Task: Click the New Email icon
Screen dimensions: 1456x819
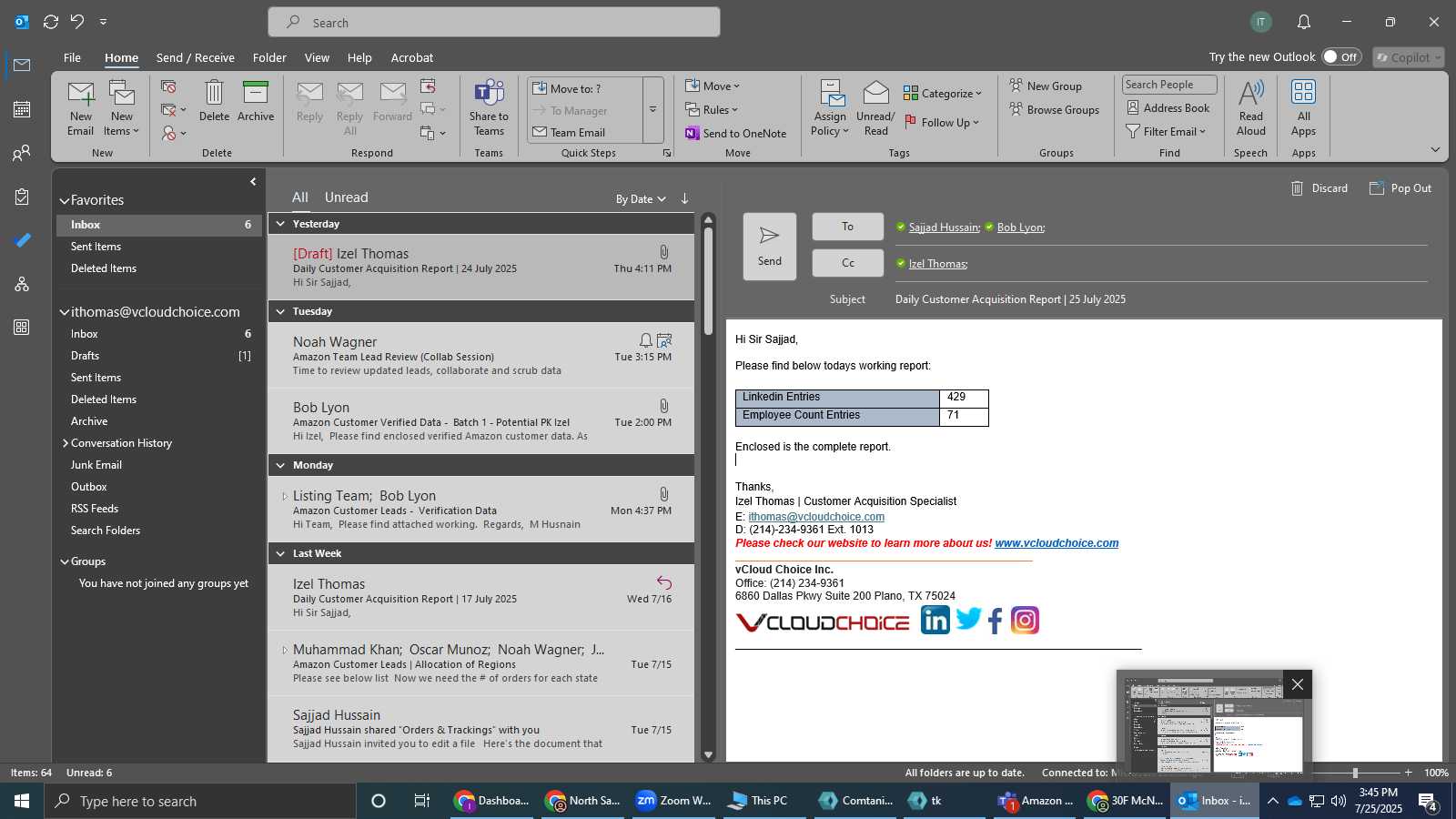Action: click(80, 107)
